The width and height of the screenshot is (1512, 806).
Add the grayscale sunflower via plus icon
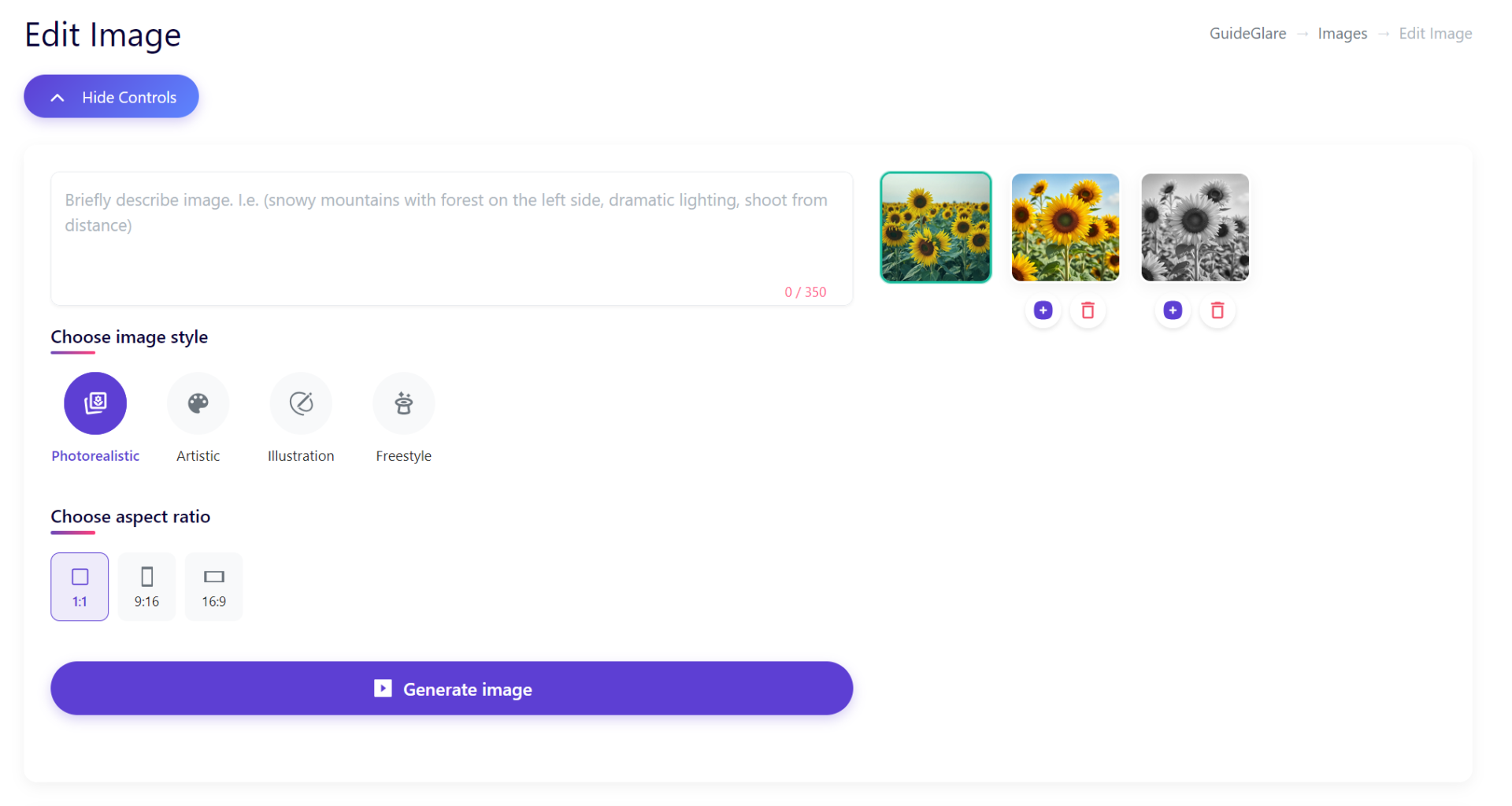[1173, 310]
